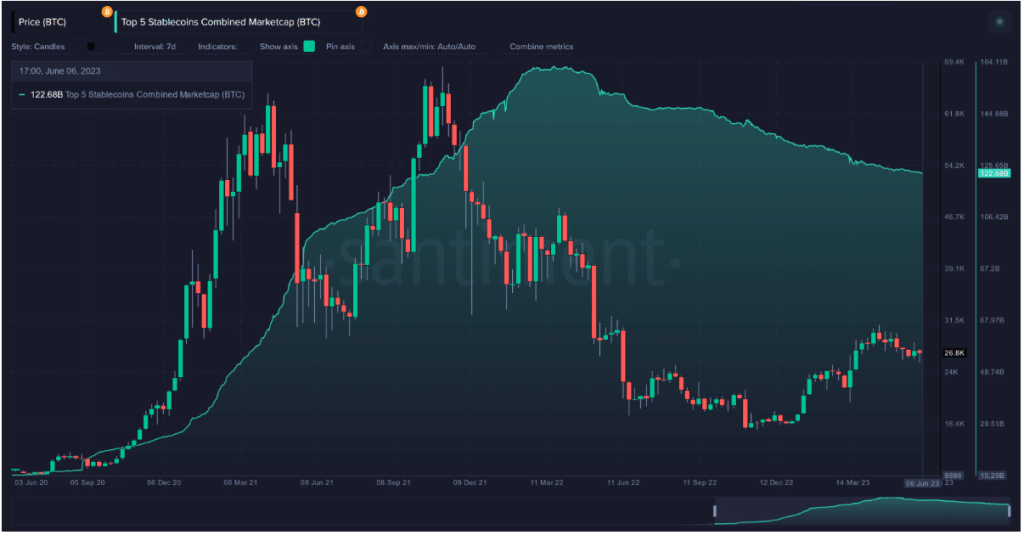Viewport: 1024px width, 535px height.
Task: Click the 26.8K price label on axis
Action: (954, 353)
